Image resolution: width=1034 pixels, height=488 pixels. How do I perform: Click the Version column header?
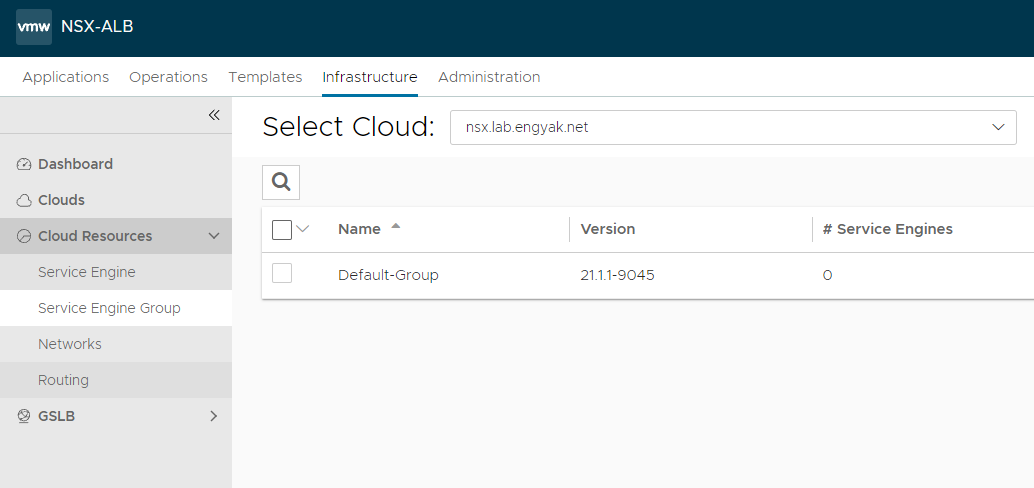[607, 229]
